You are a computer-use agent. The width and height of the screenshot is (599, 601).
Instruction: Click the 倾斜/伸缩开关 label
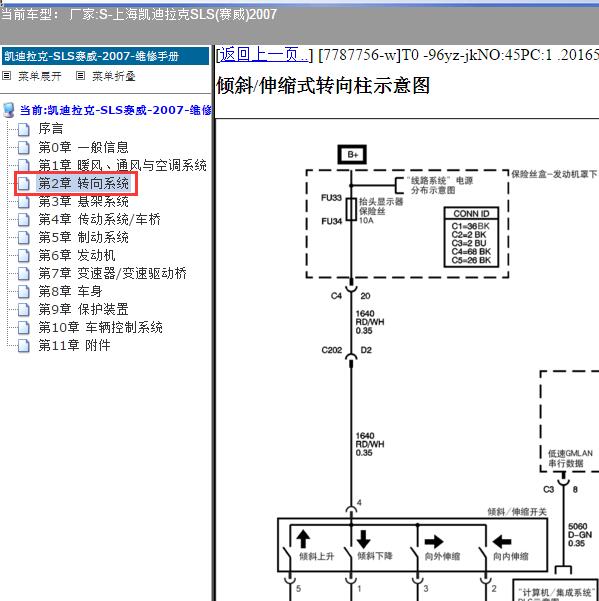pyautogui.click(x=517, y=512)
